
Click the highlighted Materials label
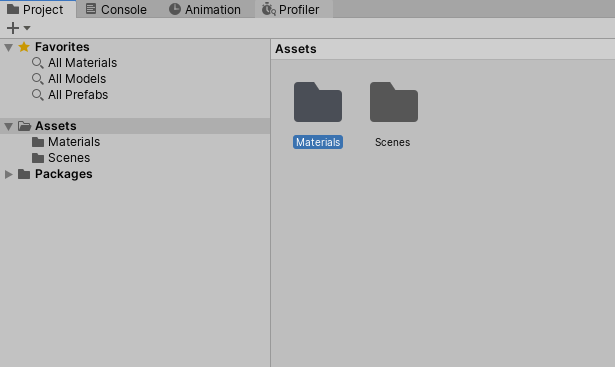pyautogui.click(x=318, y=142)
